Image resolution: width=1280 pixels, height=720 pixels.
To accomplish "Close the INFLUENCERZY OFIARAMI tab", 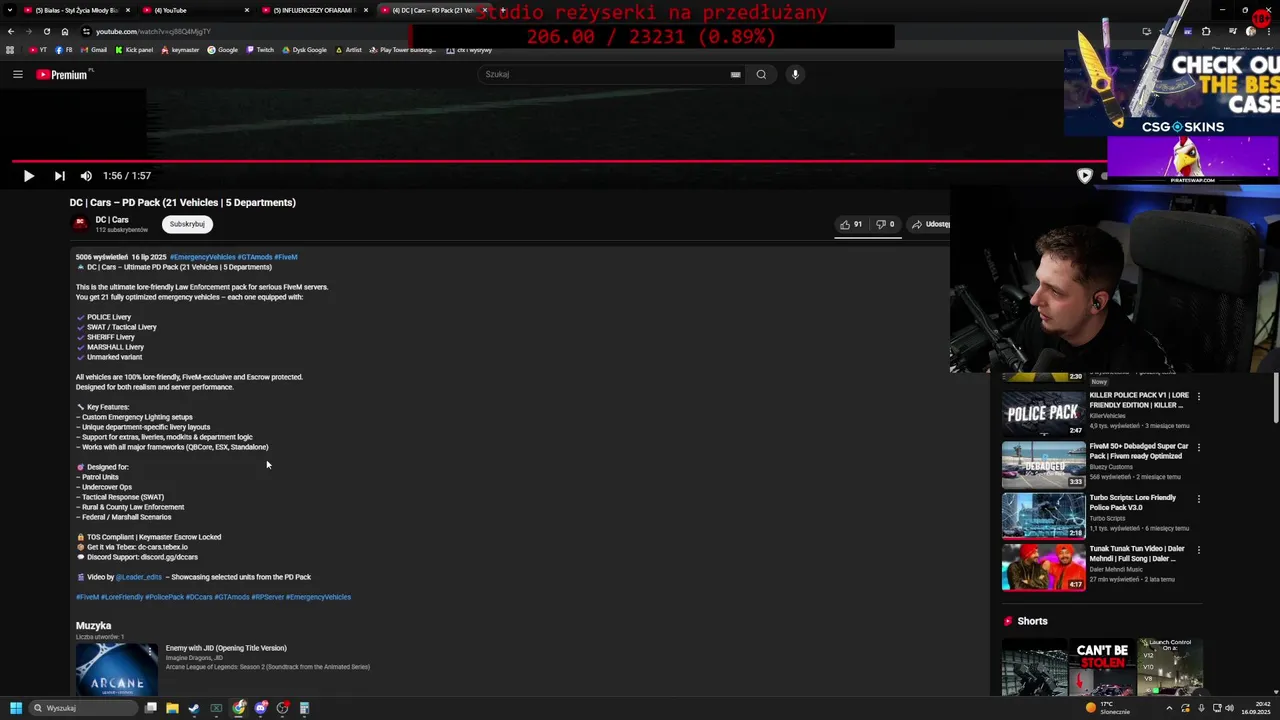I will pyautogui.click(x=366, y=10).
